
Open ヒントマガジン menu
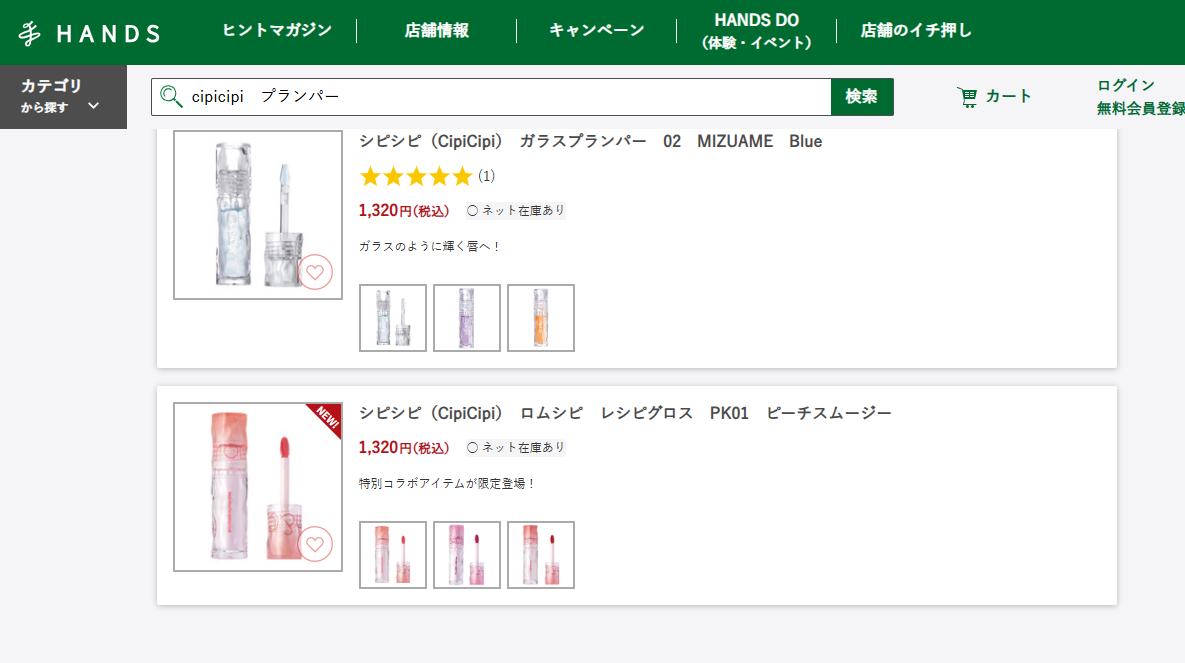tap(277, 31)
